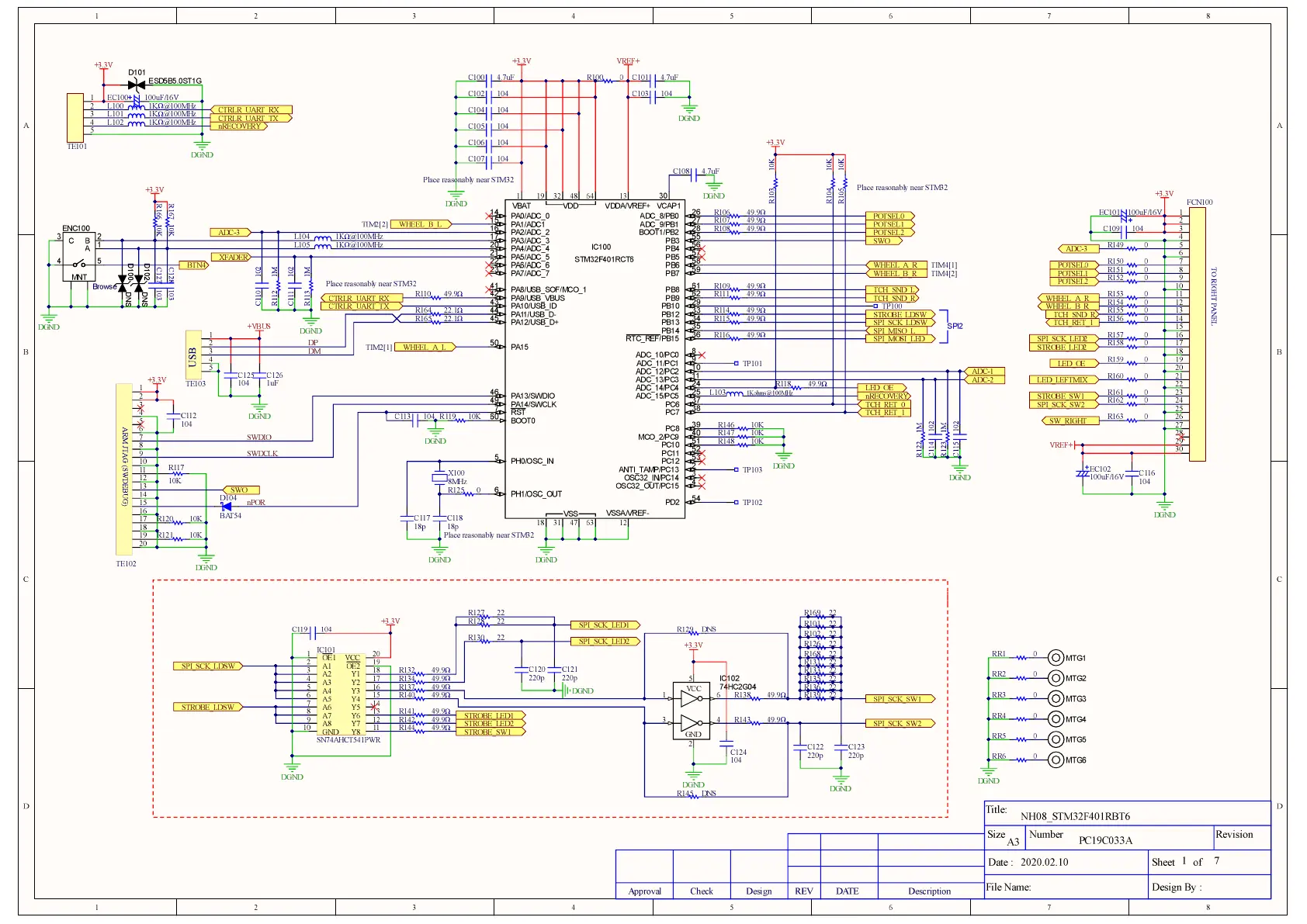
Task: Click the SPI2 bracket label
Action: click(x=955, y=326)
